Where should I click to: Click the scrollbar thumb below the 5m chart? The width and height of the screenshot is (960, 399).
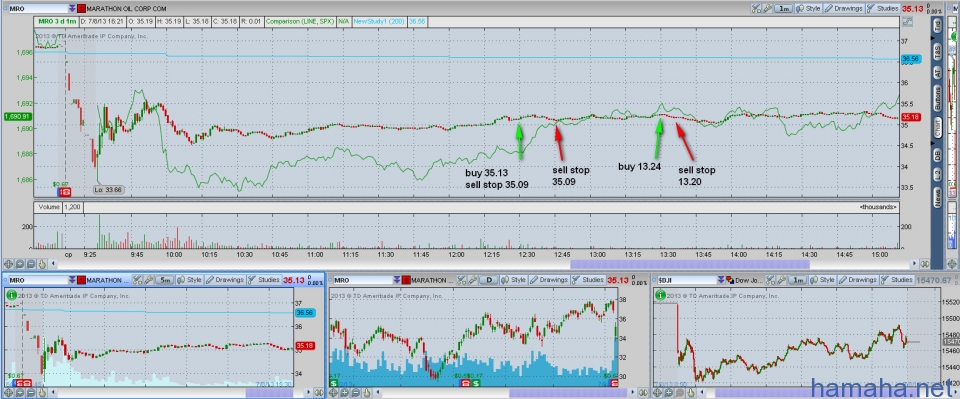269,392
